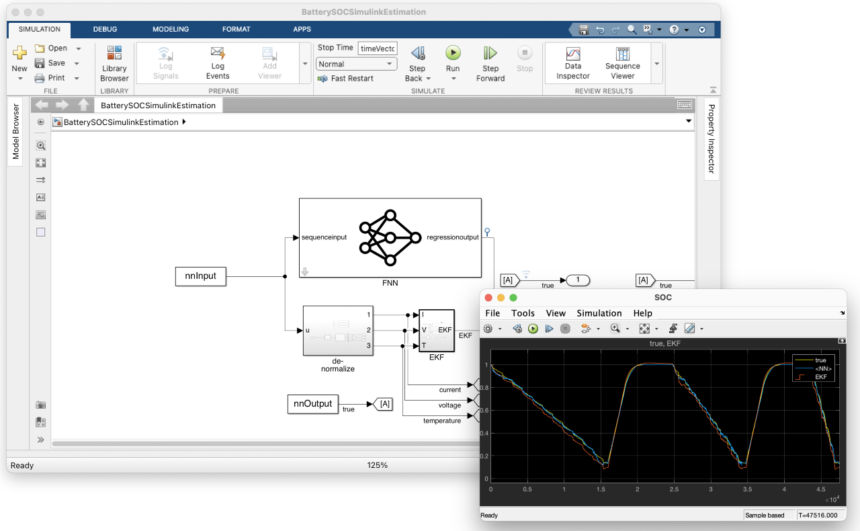Open the Normal simulation mode dropdown
This screenshot has width=860, height=531.
coord(356,64)
